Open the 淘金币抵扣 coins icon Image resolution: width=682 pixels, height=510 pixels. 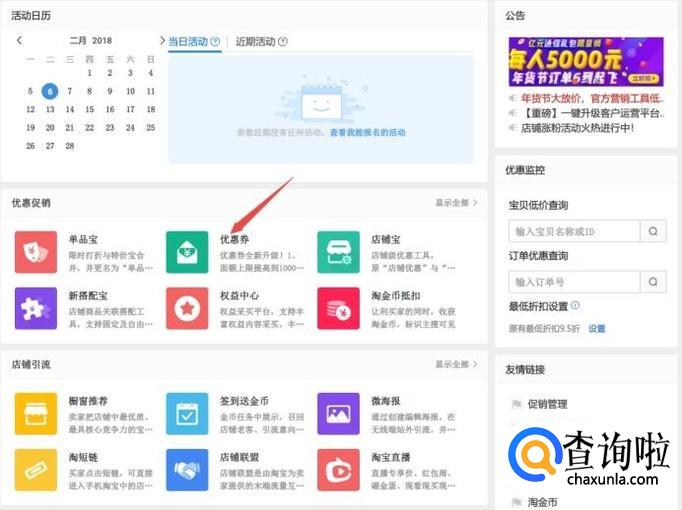(x=338, y=308)
